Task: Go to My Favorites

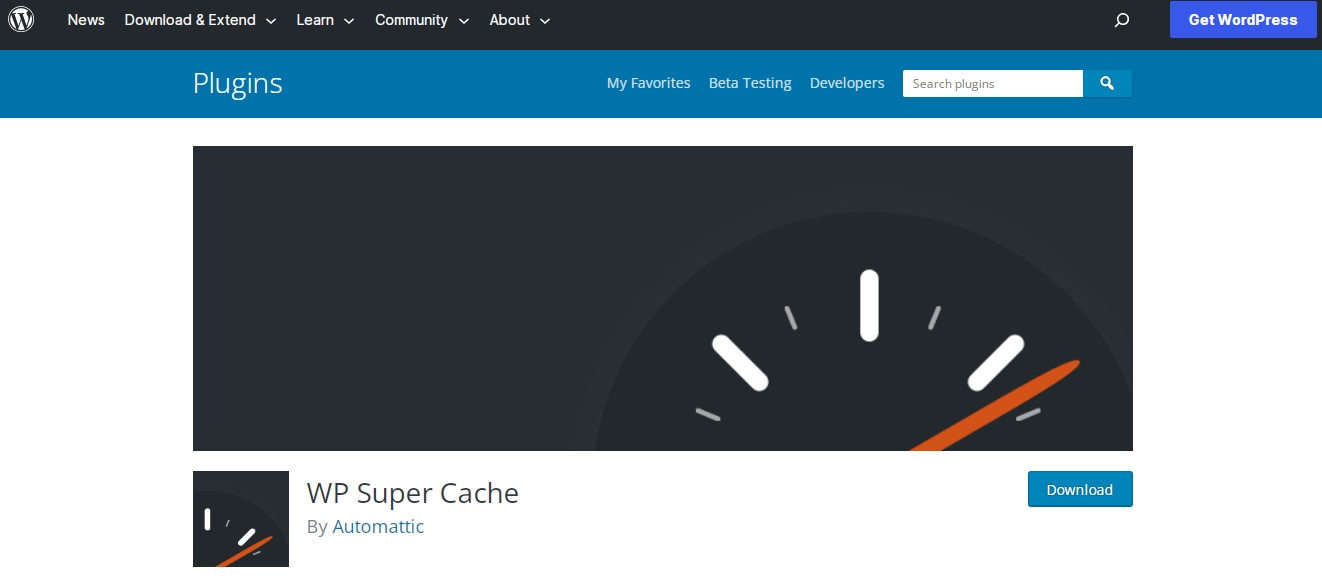Action: tap(649, 84)
